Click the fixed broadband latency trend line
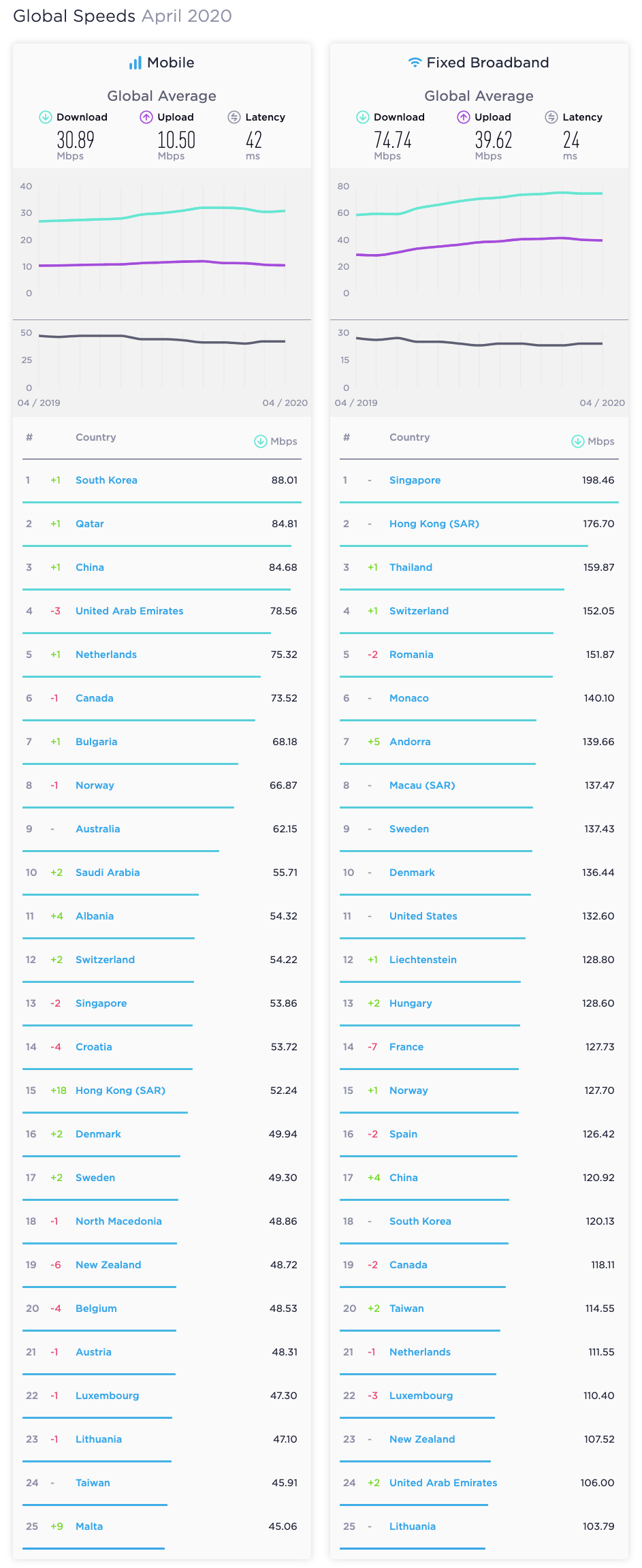 479,343
